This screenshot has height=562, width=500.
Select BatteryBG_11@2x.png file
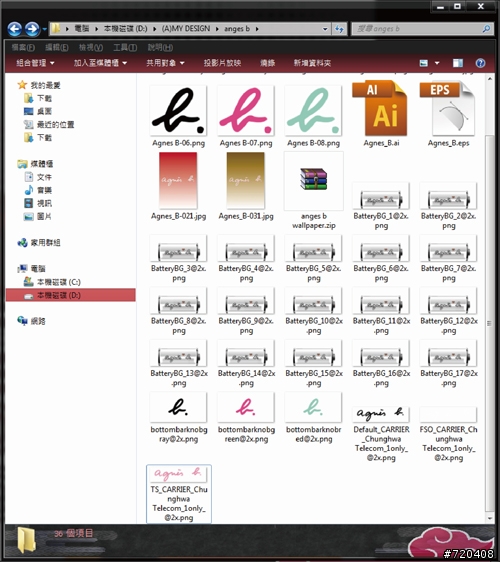[381, 311]
